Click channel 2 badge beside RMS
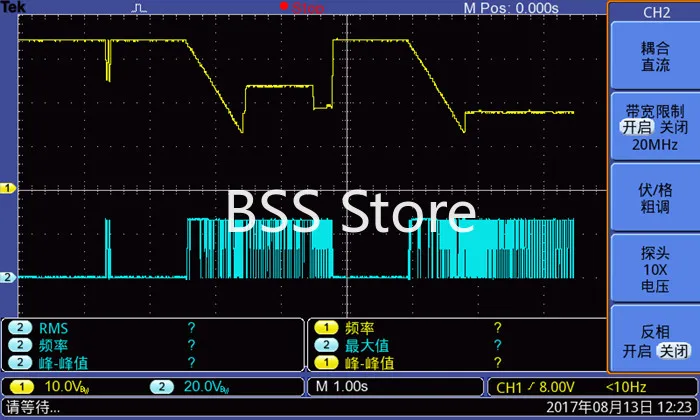The width and height of the screenshot is (700, 420). tap(20, 328)
